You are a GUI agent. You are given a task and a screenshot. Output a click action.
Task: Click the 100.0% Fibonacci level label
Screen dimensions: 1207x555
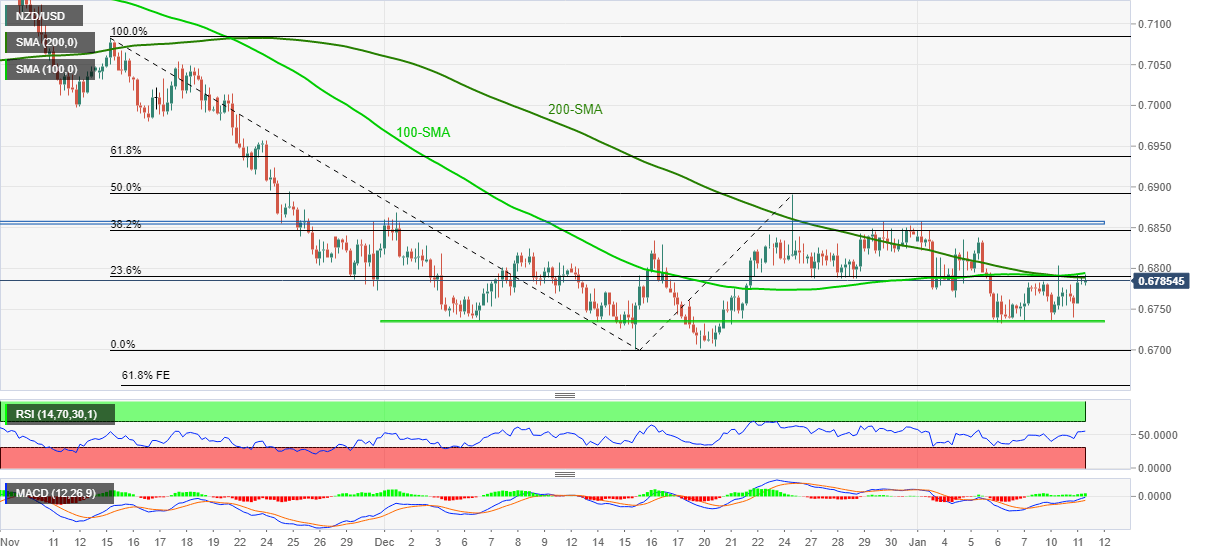pyautogui.click(x=128, y=32)
